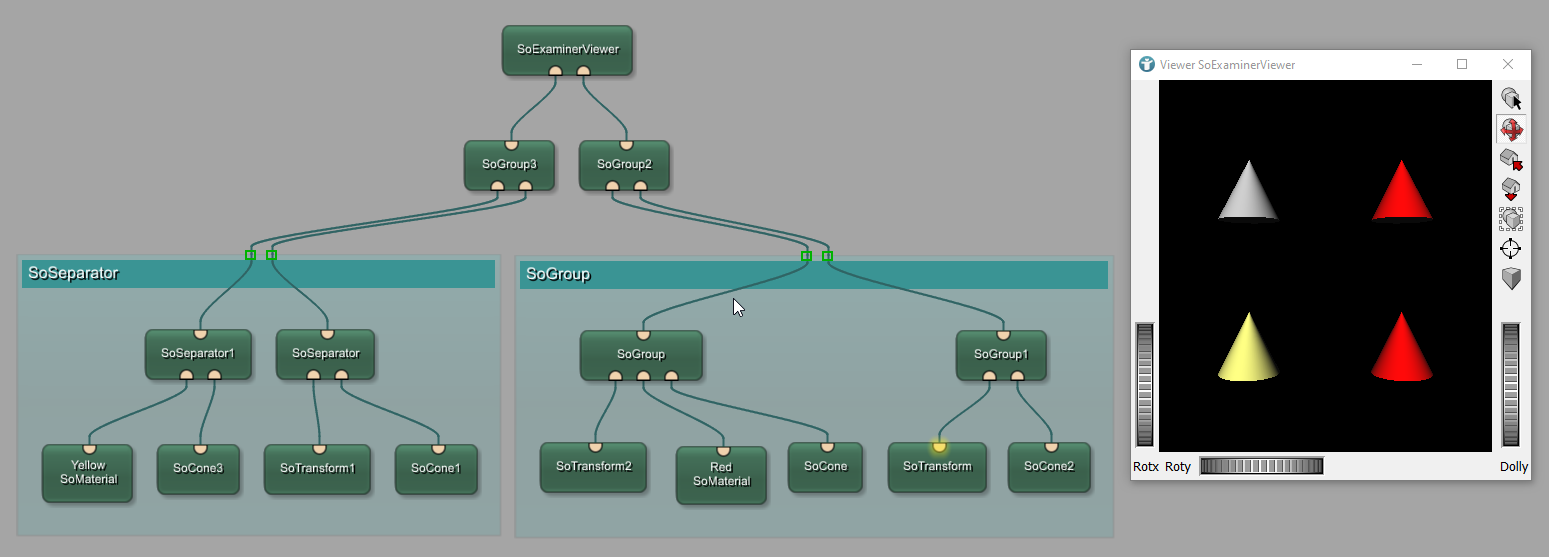Click the view all icon

[x=1511, y=218]
